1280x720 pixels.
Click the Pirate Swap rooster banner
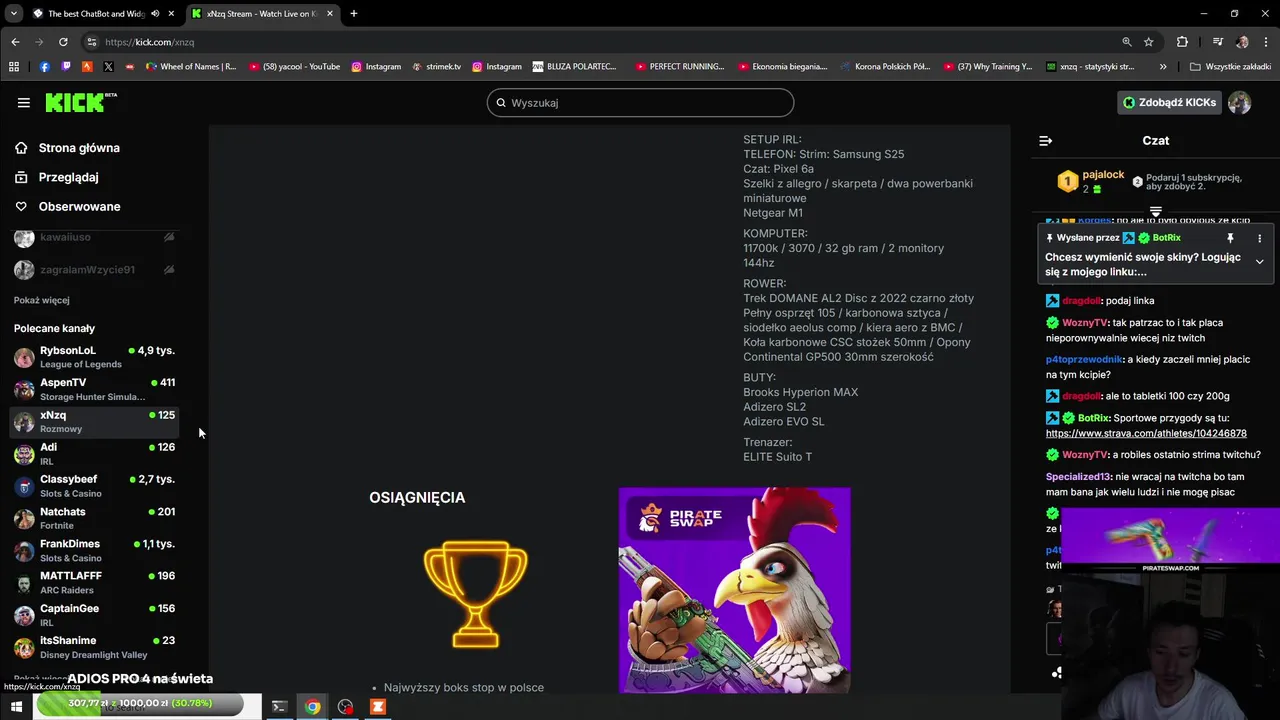[x=734, y=590]
